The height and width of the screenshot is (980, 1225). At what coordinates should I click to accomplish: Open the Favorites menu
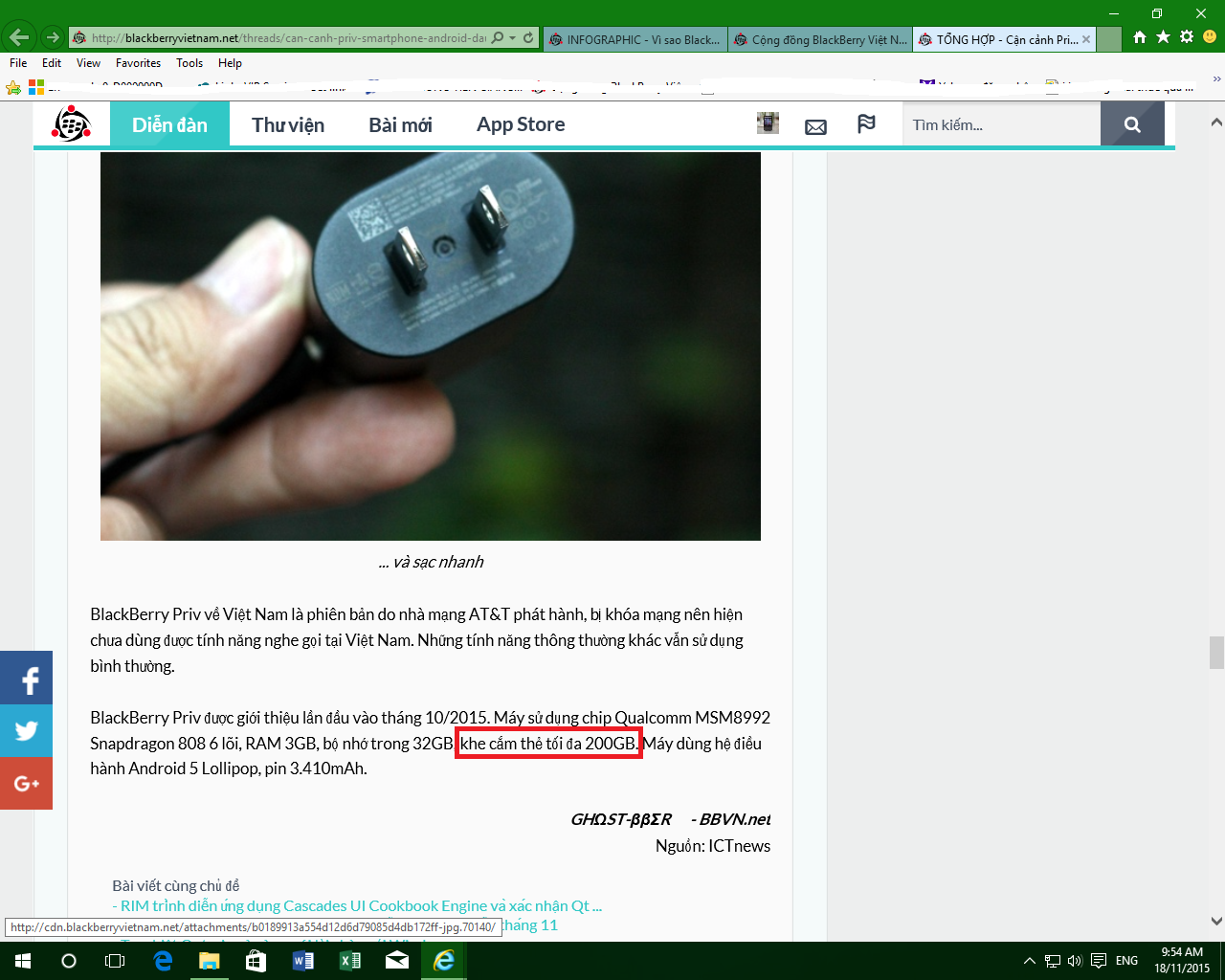click(138, 63)
